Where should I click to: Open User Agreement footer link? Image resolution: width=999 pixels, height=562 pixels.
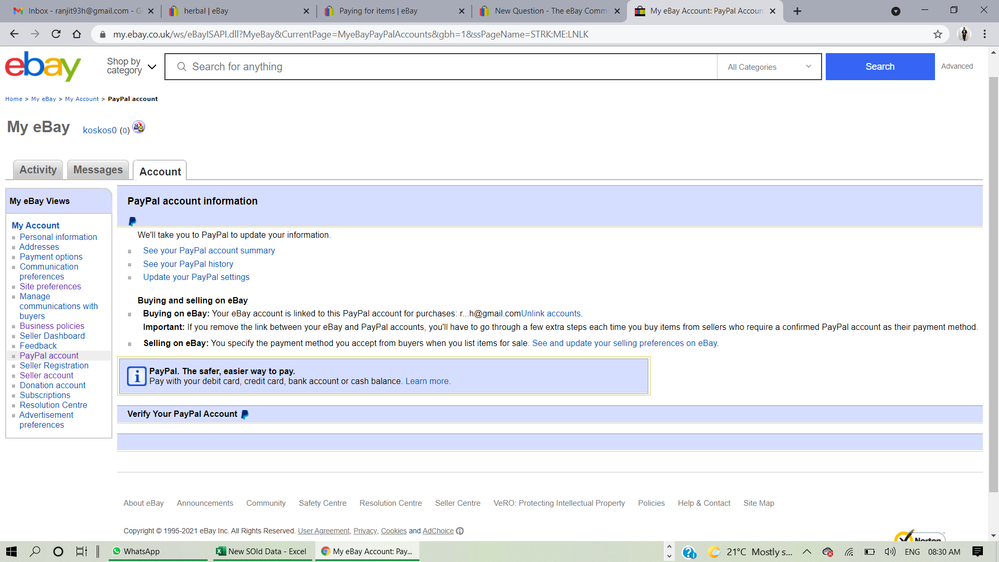point(324,531)
